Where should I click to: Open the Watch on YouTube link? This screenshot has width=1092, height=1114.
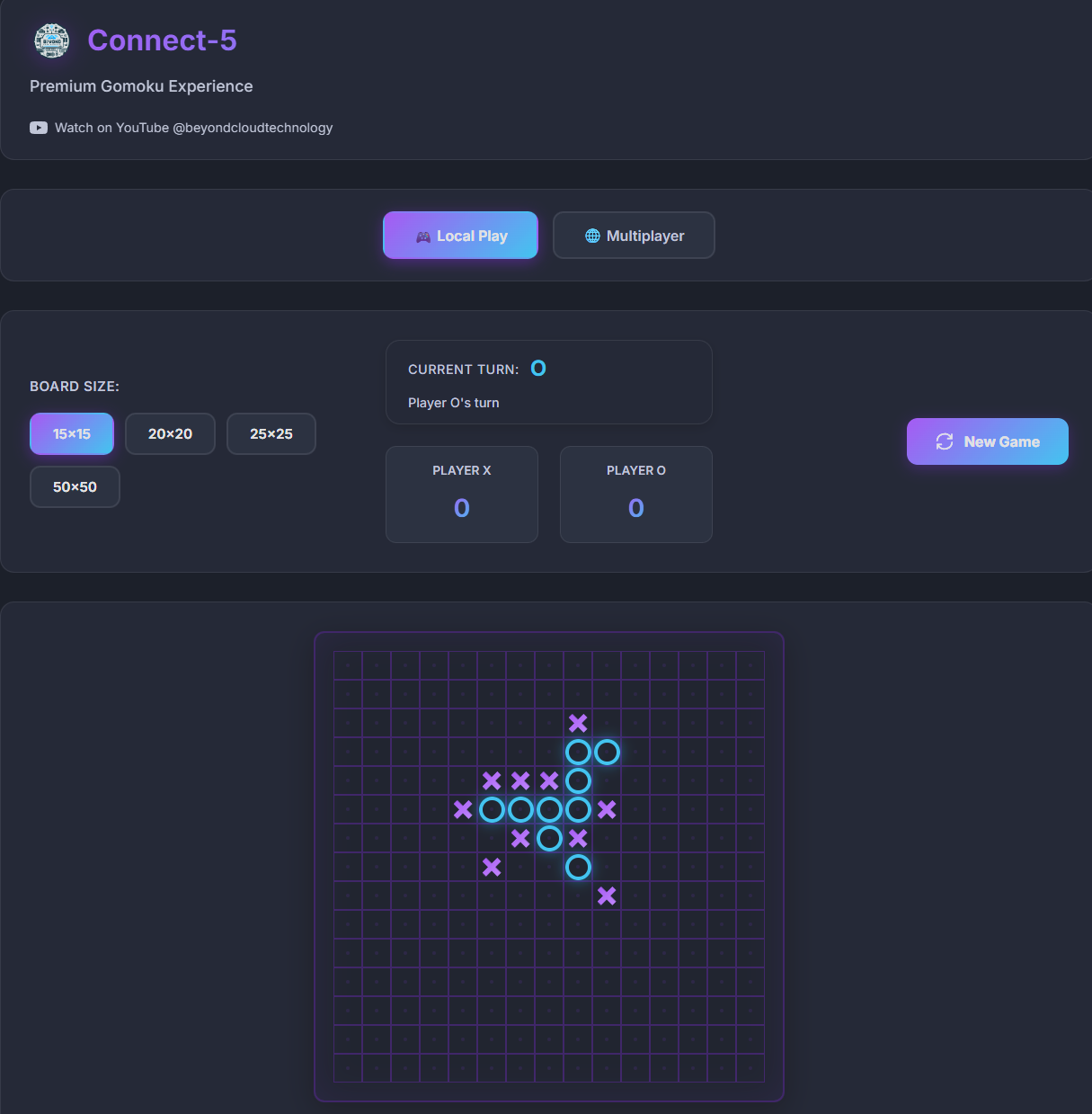[x=193, y=128]
